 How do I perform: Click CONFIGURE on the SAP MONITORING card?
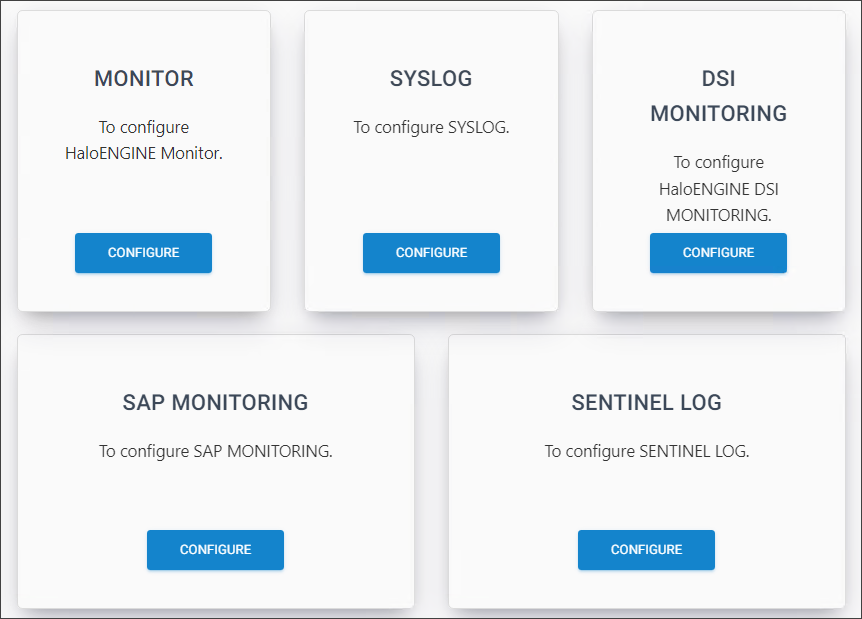[x=215, y=550]
